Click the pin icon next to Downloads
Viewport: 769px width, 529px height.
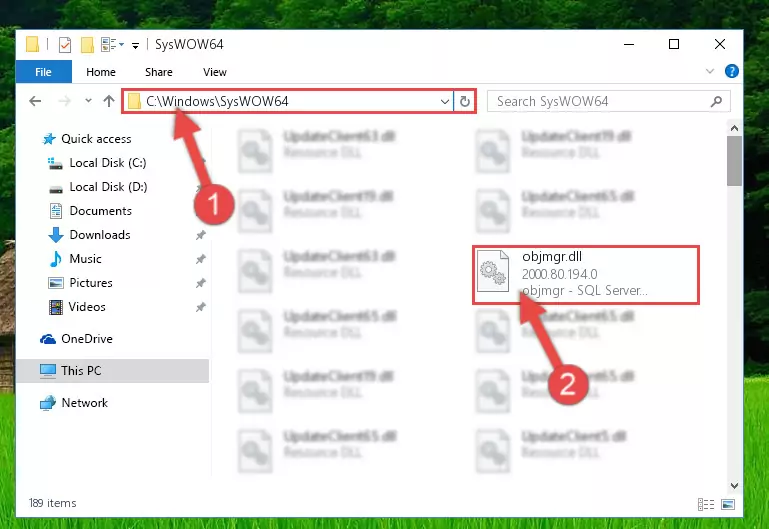pyautogui.click(x=200, y=235)
